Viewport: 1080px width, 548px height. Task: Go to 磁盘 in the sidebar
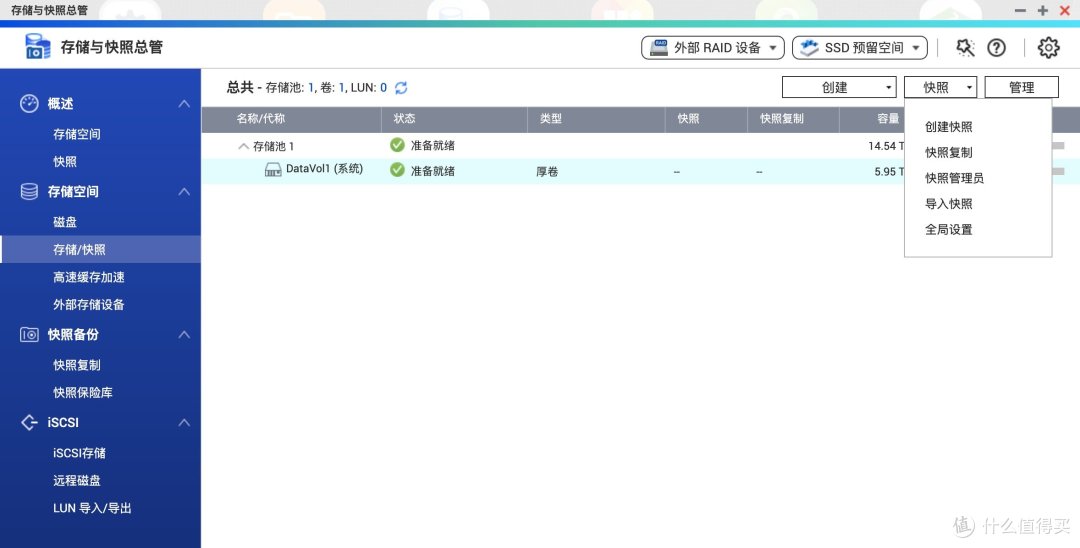[x=65, y=222]
